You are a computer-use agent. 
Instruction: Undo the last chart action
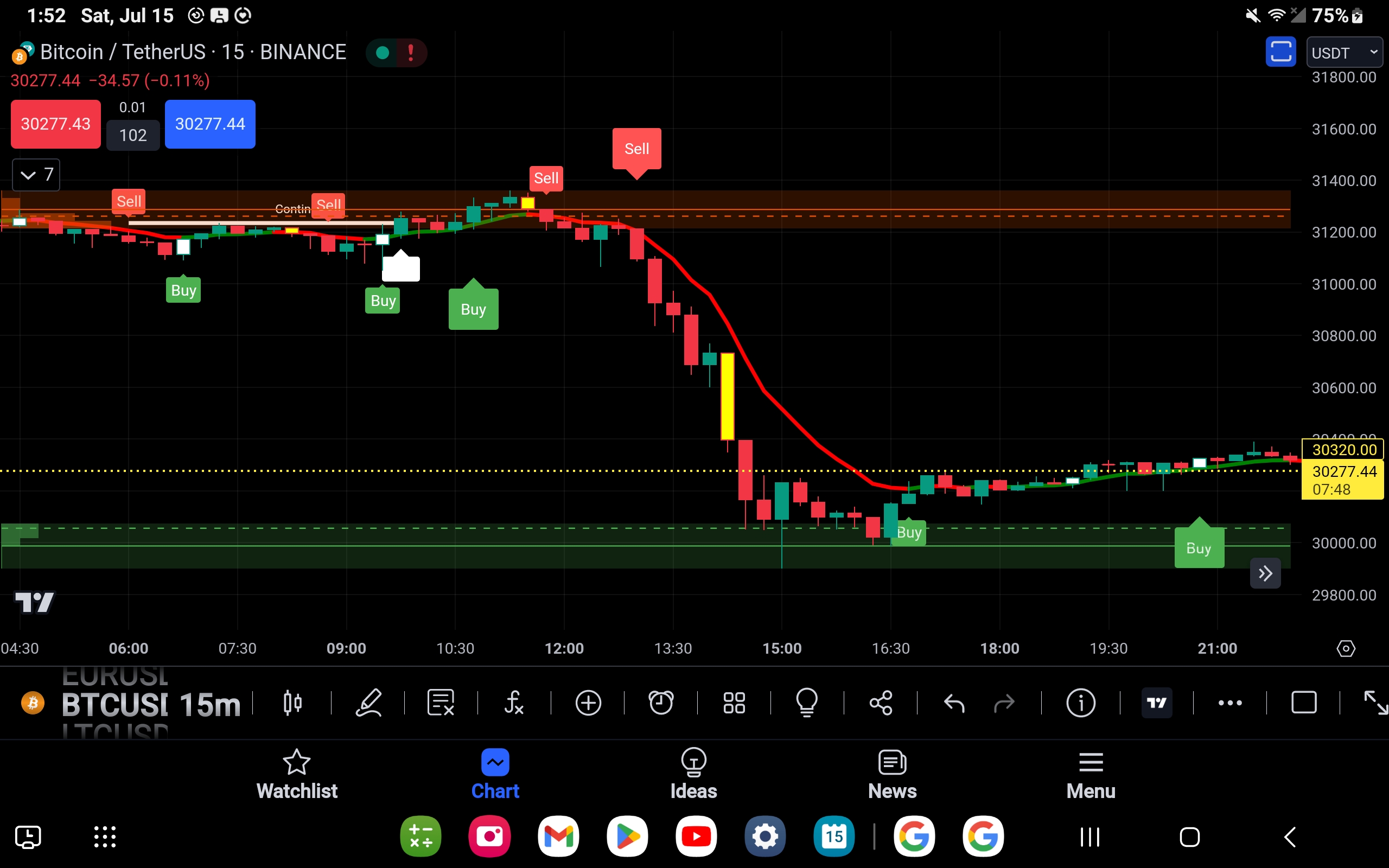pyautogui.click(x=954, y=703)
